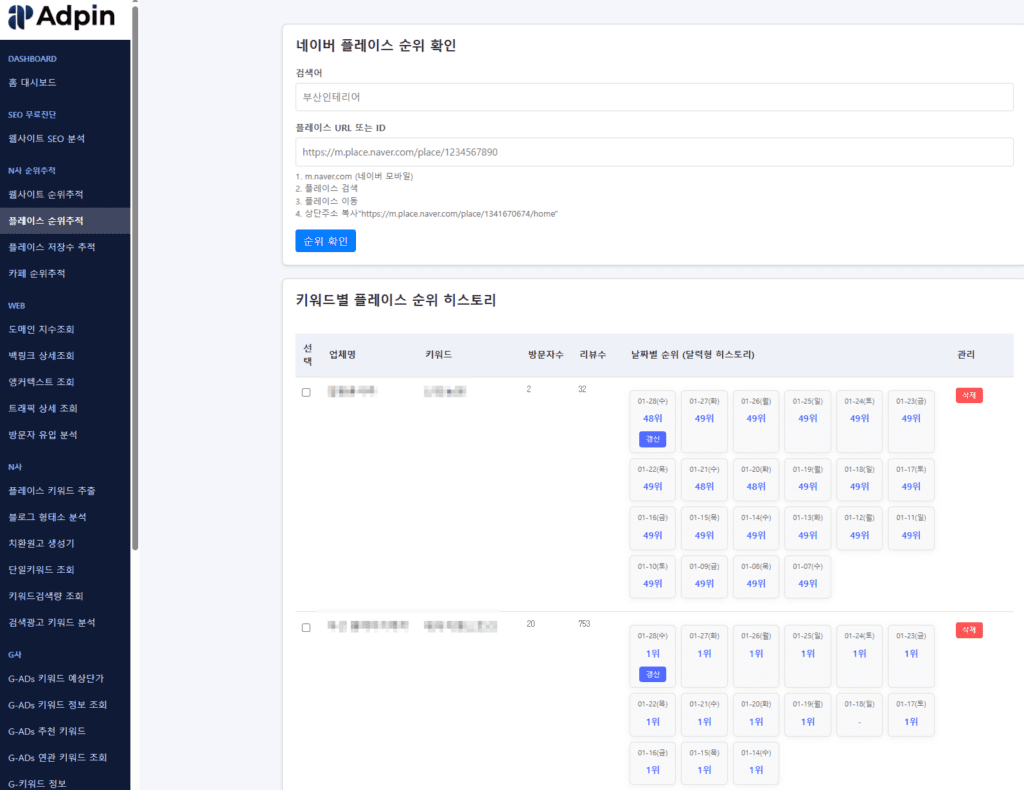This screenshot has width=1024, height=790.
Task: Go to 웹사이트 SEO 분석
Action: [46, 139]
